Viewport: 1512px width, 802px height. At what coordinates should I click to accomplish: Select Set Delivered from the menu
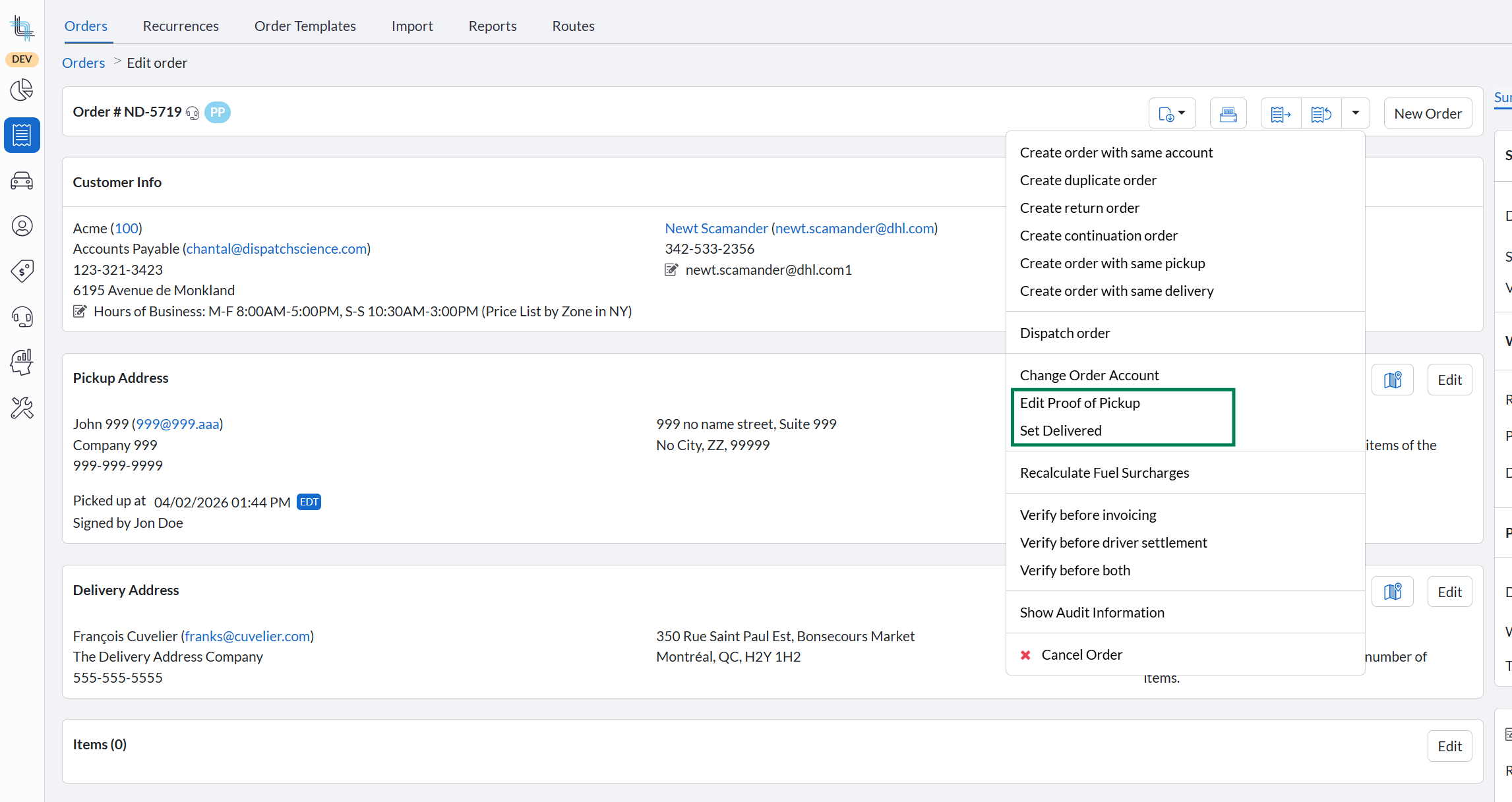coord(1060,431)
